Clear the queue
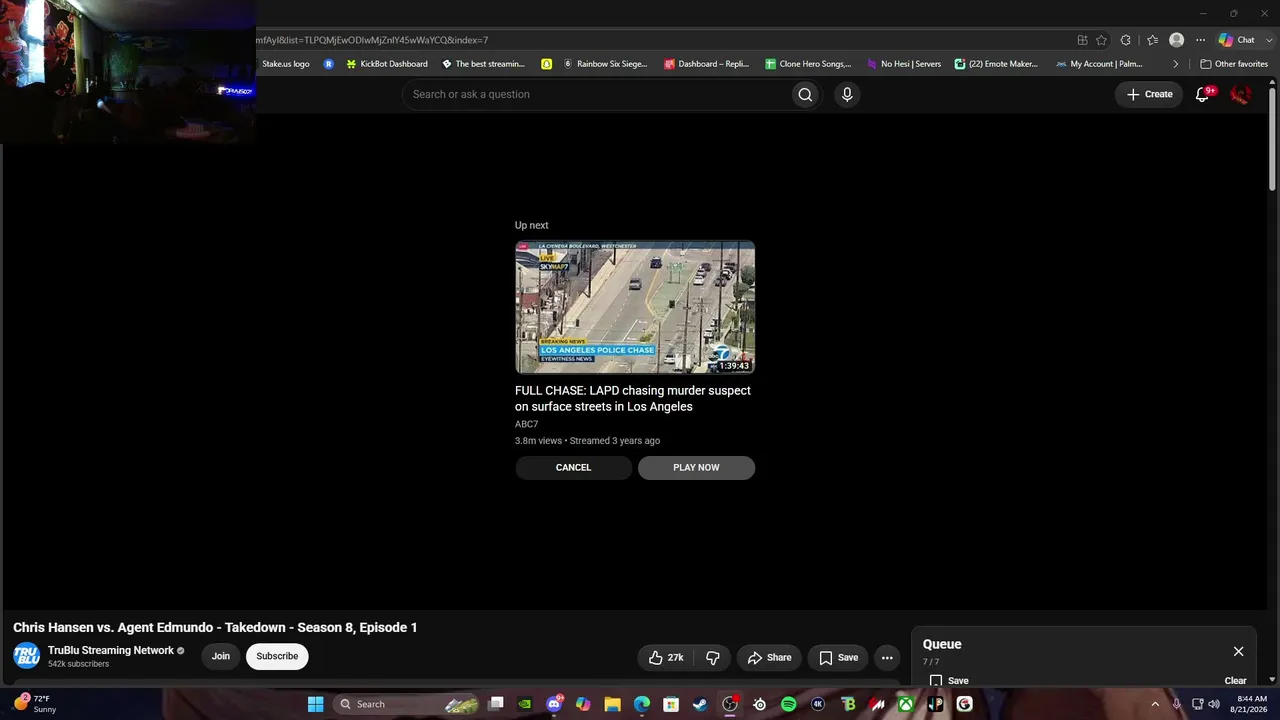The width and height of the screenshot is (1280, 720). coord(1236,681)
